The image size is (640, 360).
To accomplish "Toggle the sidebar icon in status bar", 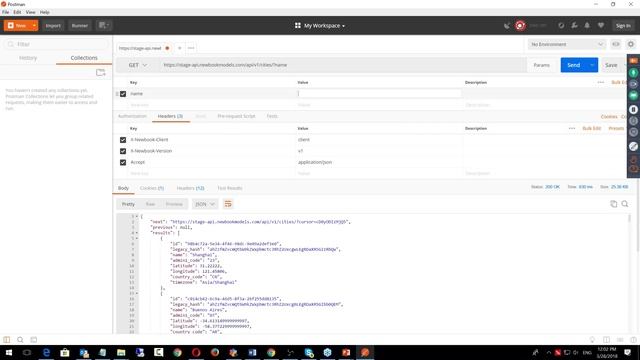I will (7, 340).
